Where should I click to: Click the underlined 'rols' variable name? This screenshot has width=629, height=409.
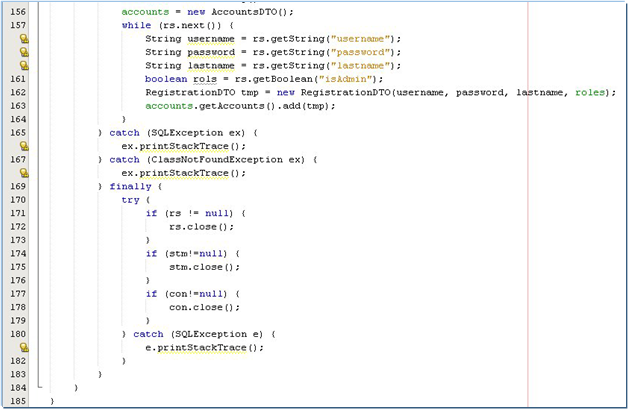pyautogui.click(x=205, y=79)
